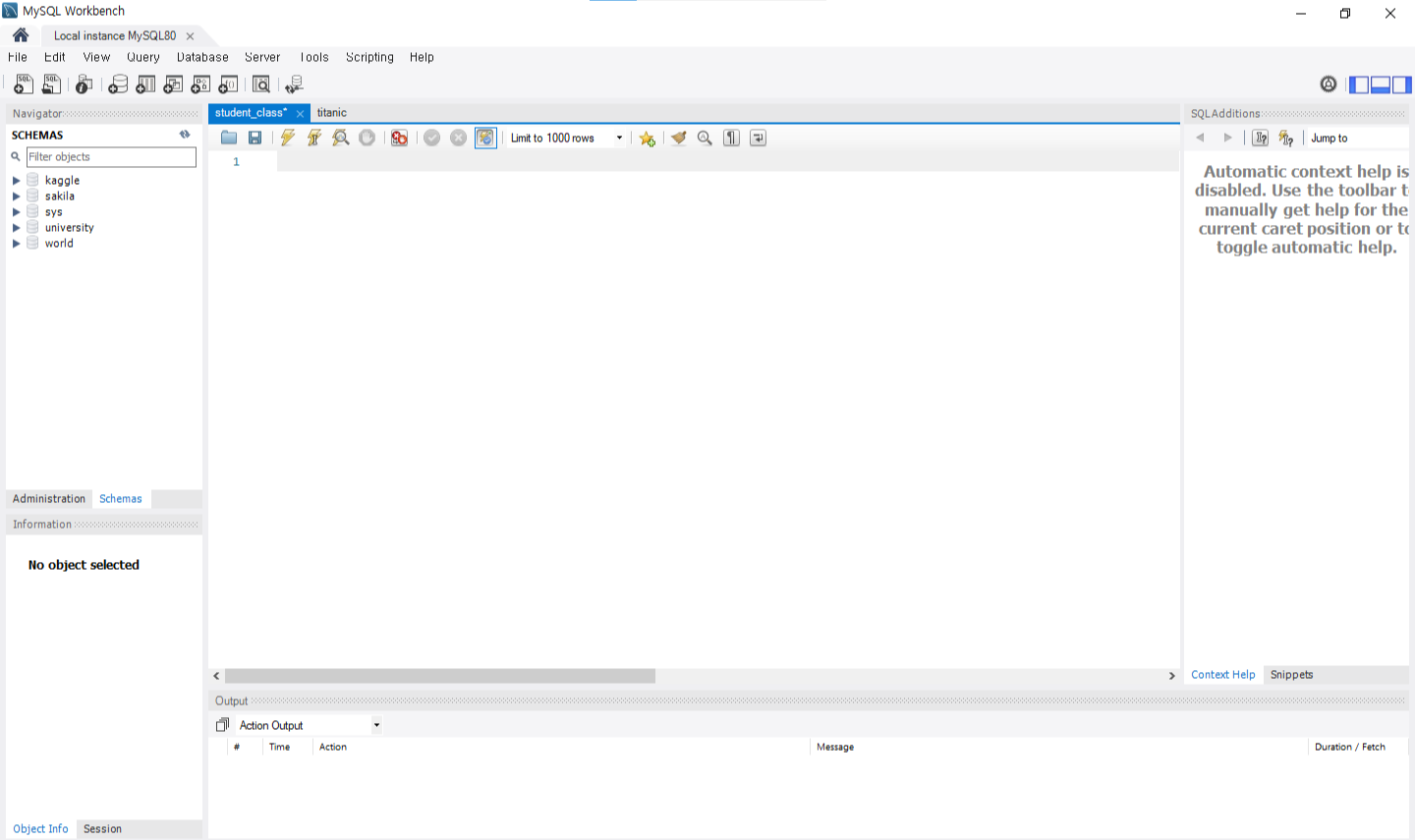Switch to the Session tab
Viewport: 1415px width, 840px height.
(102, 829)
